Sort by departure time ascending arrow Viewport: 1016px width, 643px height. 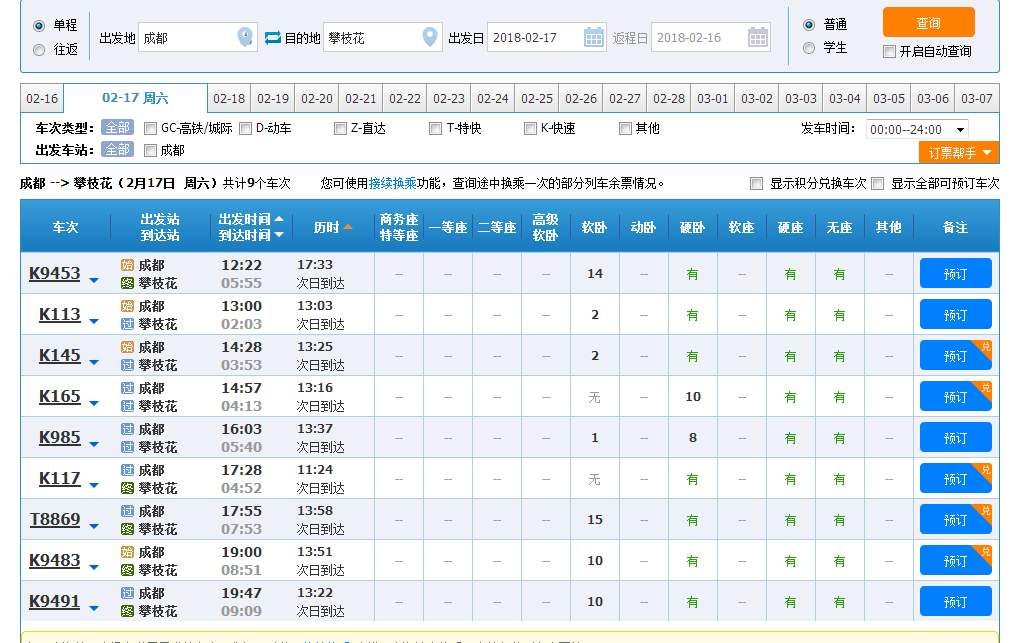coord(279,219)
